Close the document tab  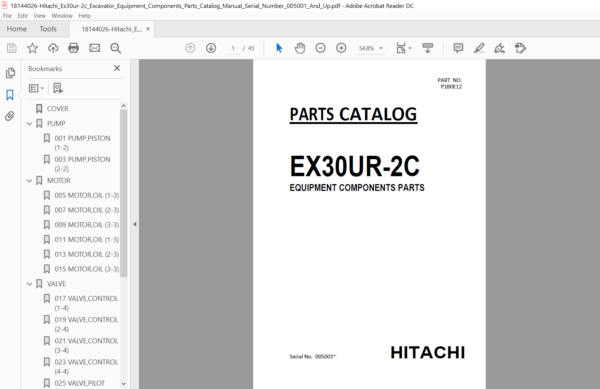coord(148,29)
